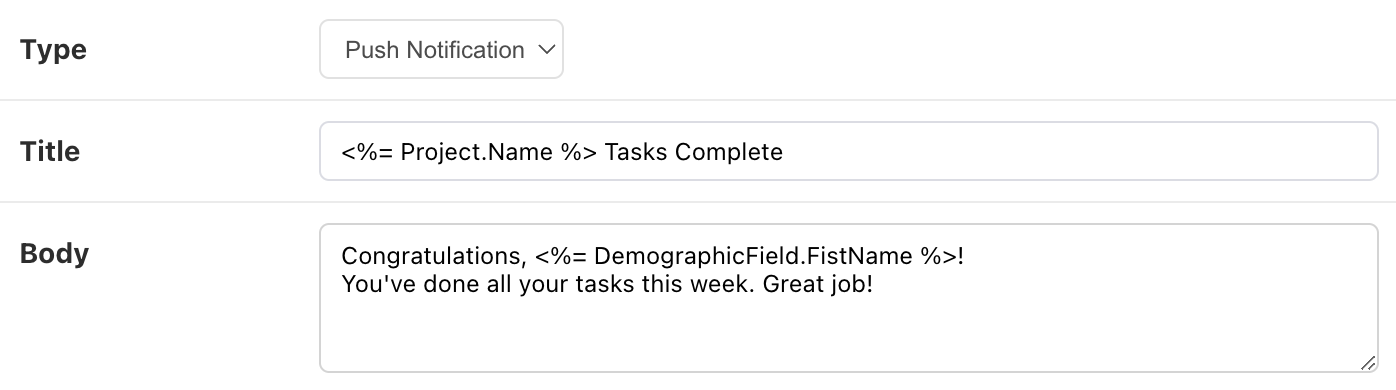This screenshot has height=390, width=1396.
Task: Click the closing "%>" tag in Body
Action: pos(939,256)
